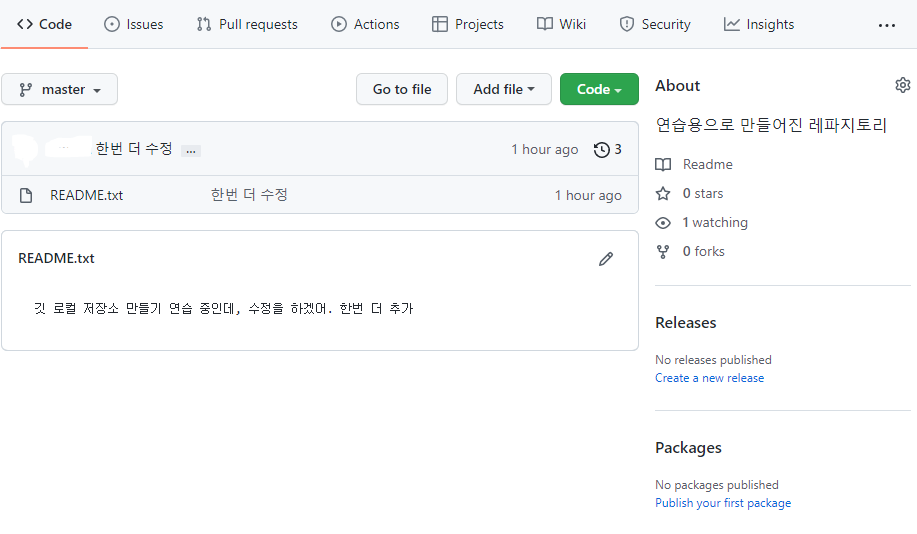
Task: Open the Code tab
Action: (44, 24)
